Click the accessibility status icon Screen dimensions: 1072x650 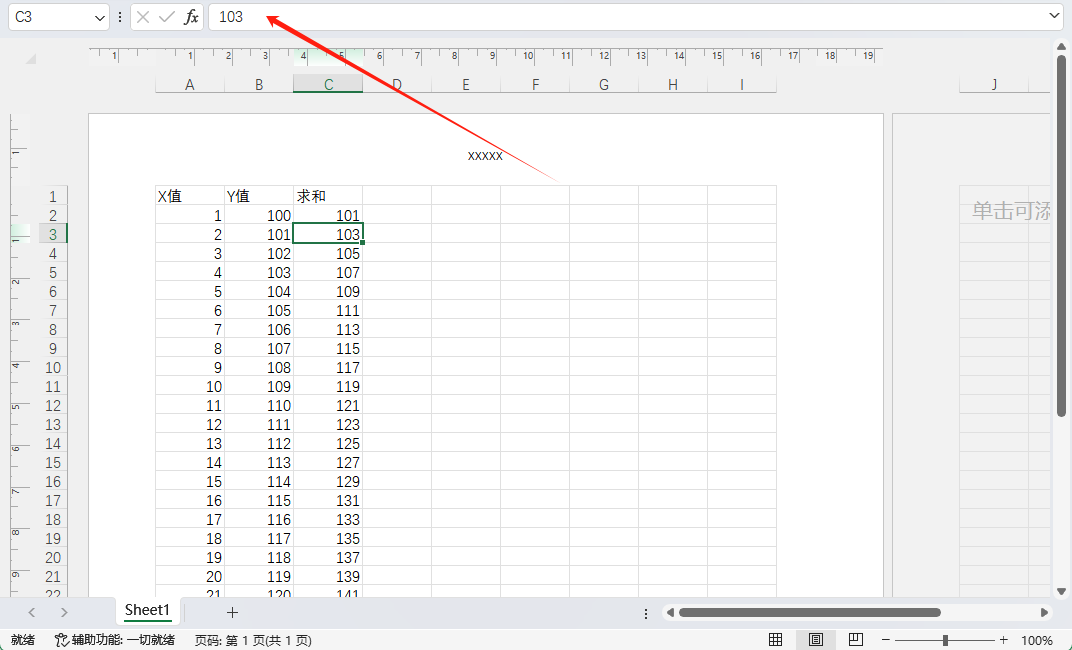click(62, 640)
